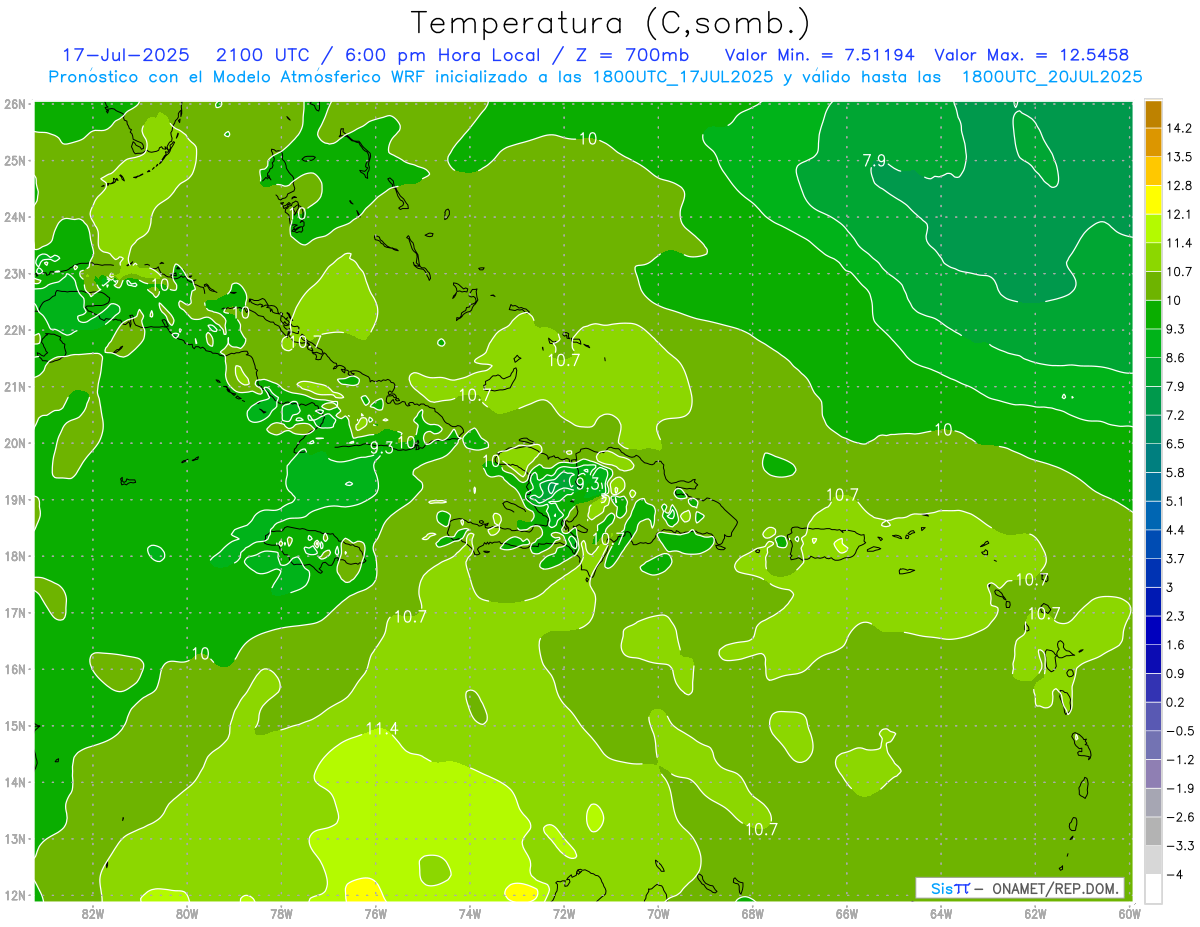The width and height of the screenshot is (1200, 927).
Task: Select the 1800UTC_20JUL2025 valid-until timestamp
Action: (x=1052, y=76)
